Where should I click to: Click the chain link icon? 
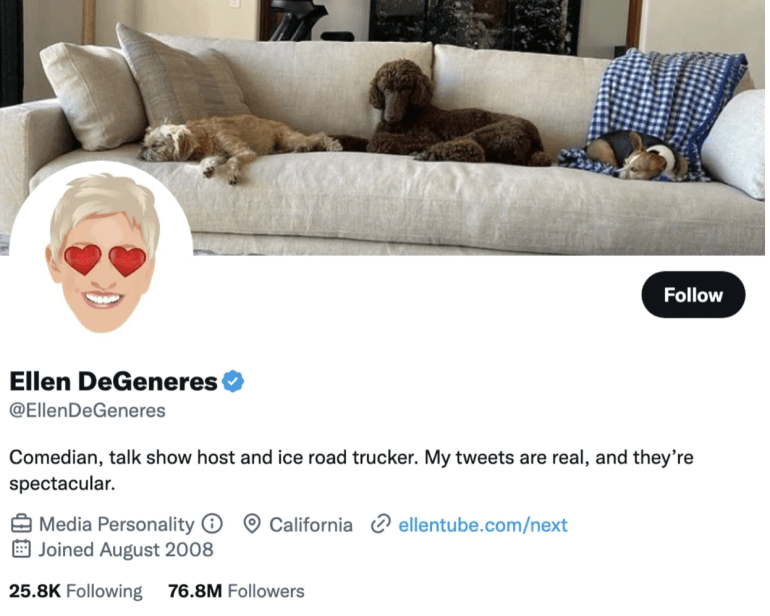coord(380,524)
